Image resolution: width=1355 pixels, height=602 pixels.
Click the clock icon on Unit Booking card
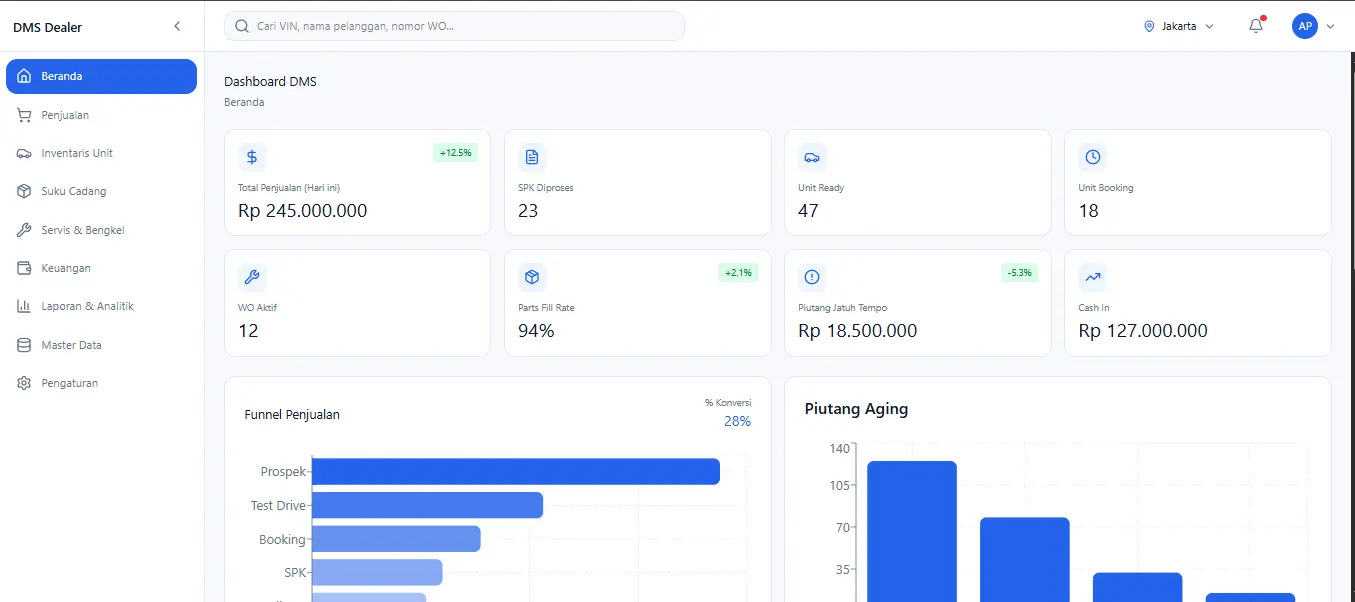[1093, 157]
